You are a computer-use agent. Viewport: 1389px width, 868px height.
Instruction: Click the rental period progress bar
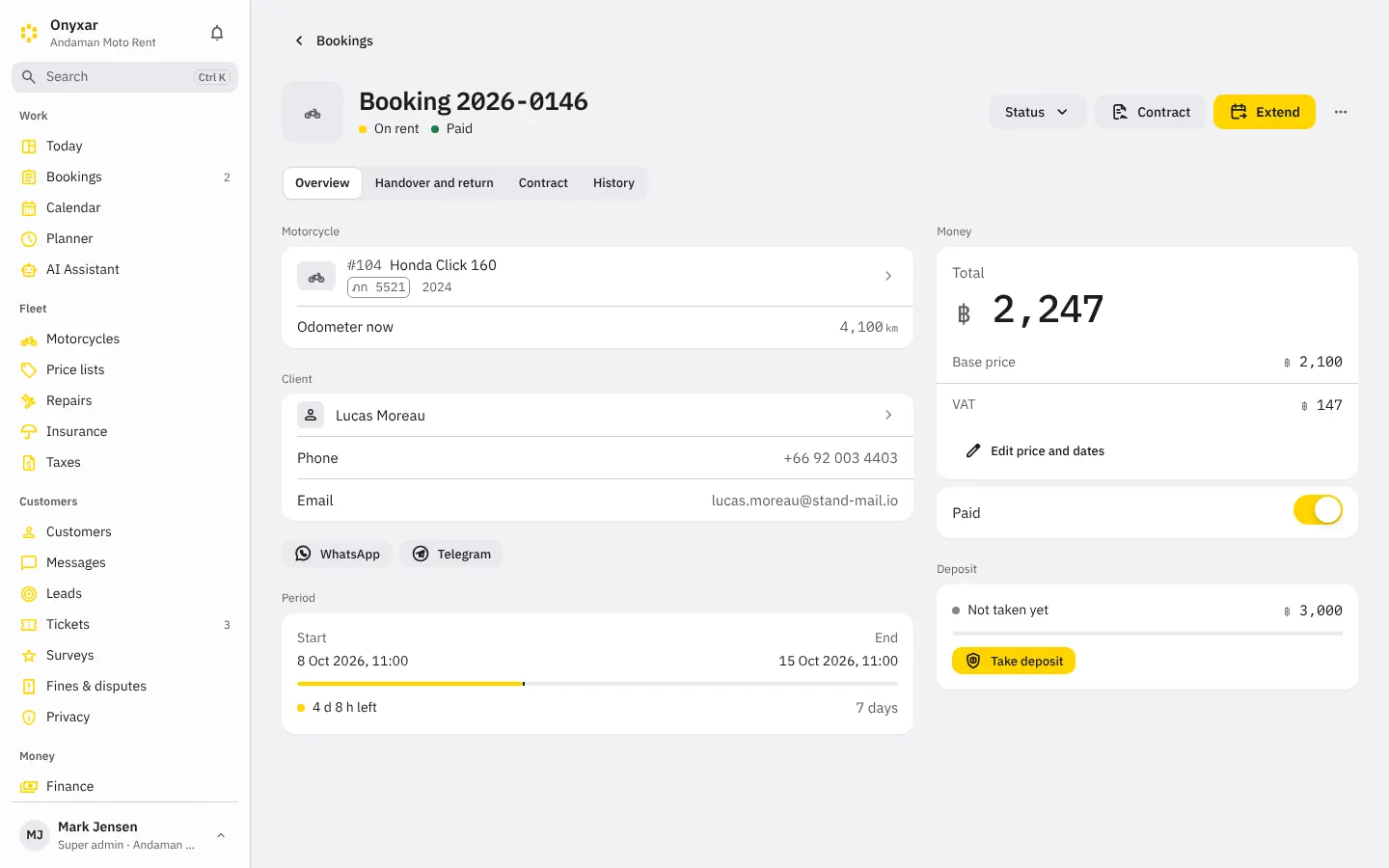597,684
